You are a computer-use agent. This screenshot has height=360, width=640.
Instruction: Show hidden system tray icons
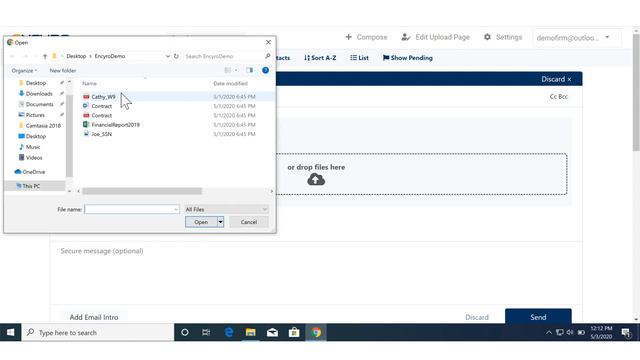(x=549, y=333)
